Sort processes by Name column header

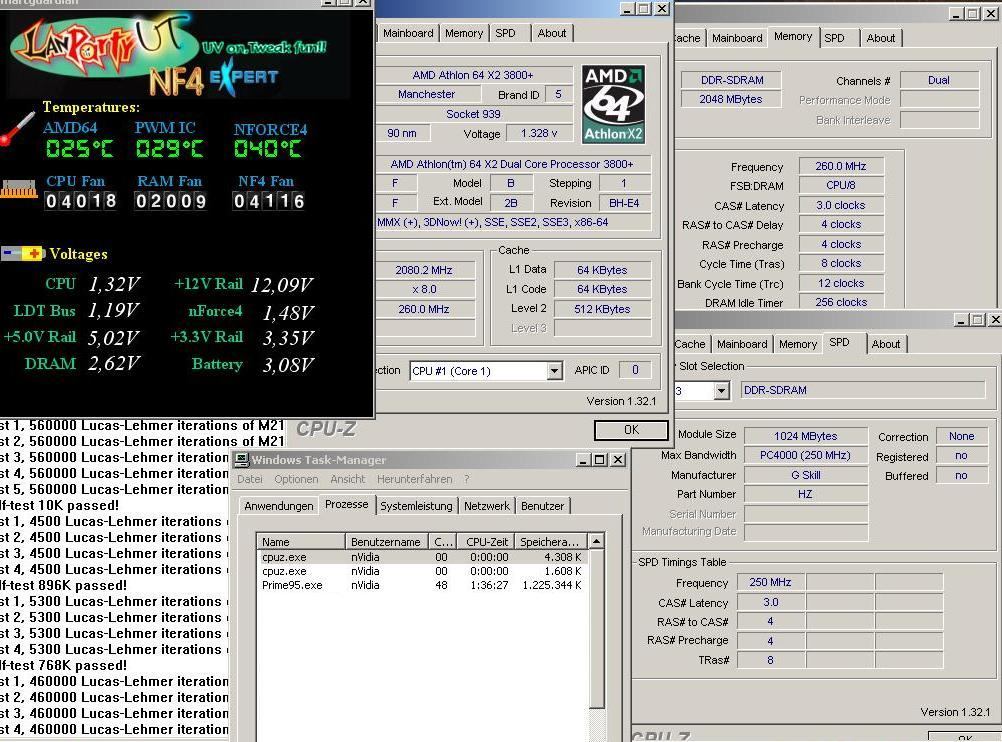pyautogui.click(x=301, y=542)
